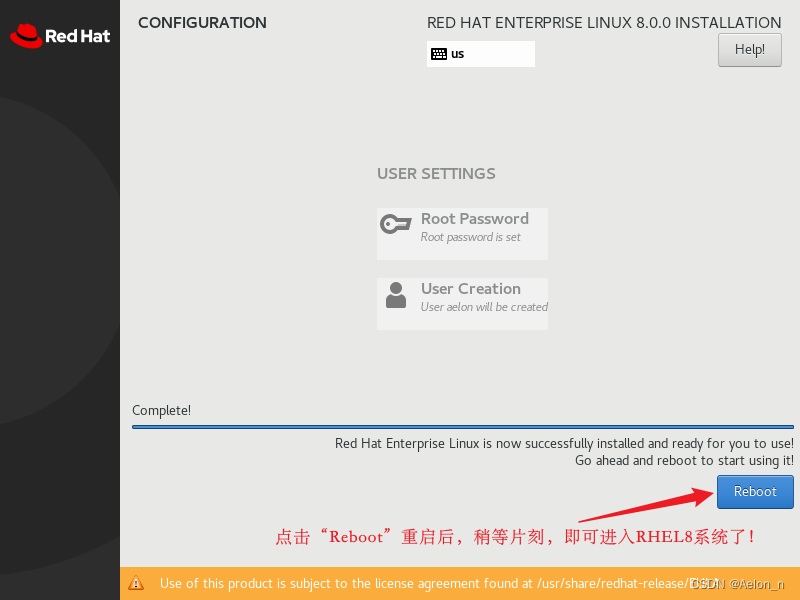Screen dimensions: 800x600
Task: Click the Red Hat fedora logo
Action: coord(26,36)
